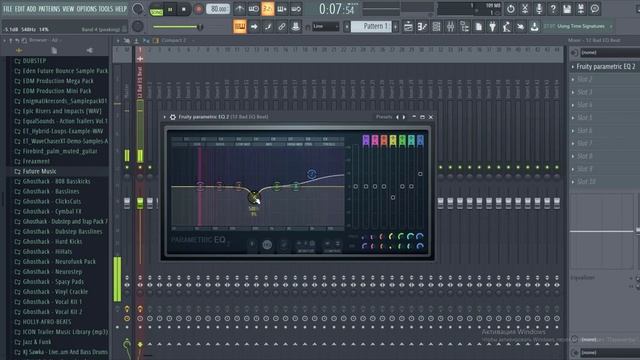Screen dimensions: 640x360
Task: Open the Playlist view icon
Action: [408, 27]
